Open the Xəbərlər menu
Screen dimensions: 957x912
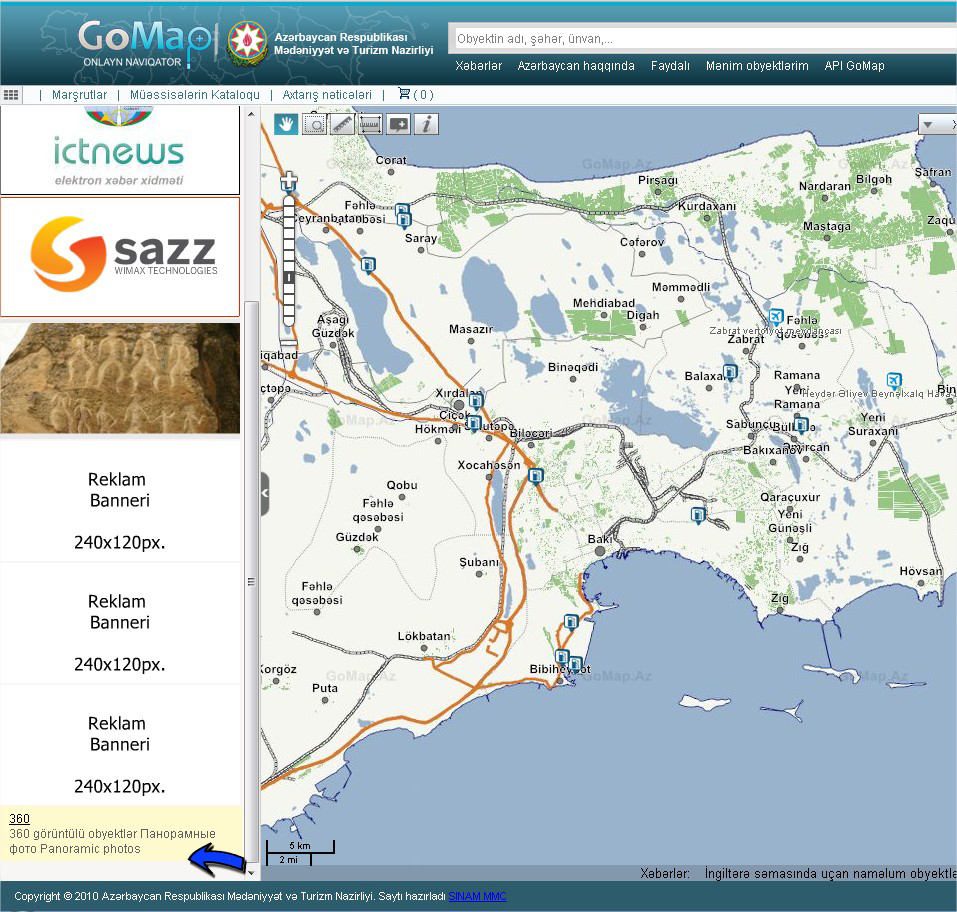click(478, 66)
